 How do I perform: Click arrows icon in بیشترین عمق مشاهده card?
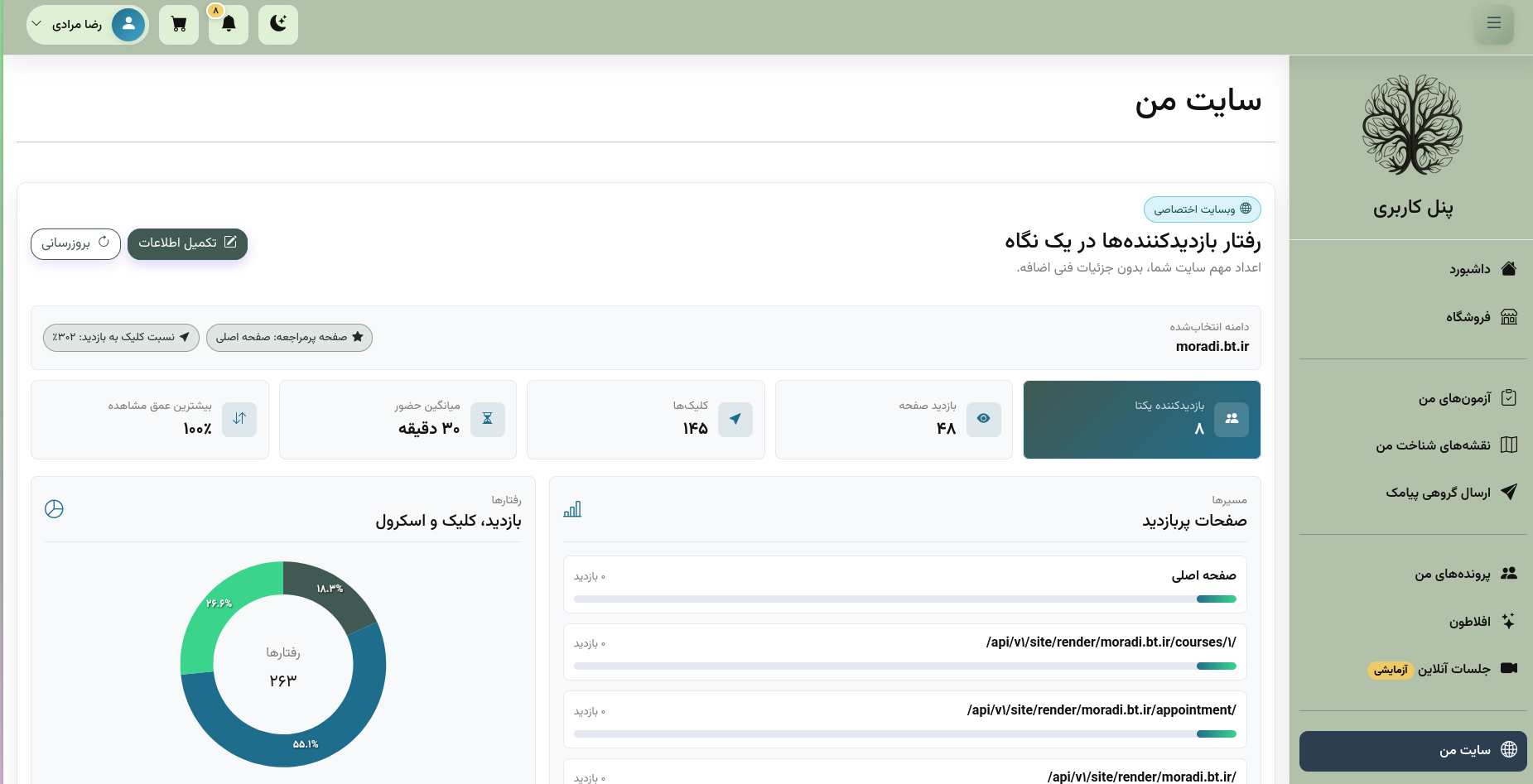[239, 419]
